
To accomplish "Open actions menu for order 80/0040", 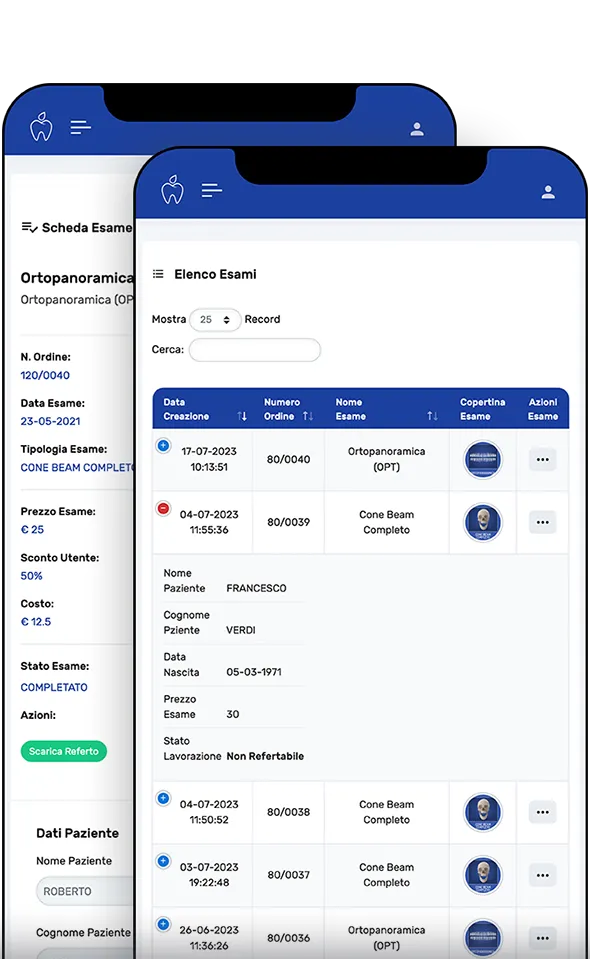I will tap(542, 459).
